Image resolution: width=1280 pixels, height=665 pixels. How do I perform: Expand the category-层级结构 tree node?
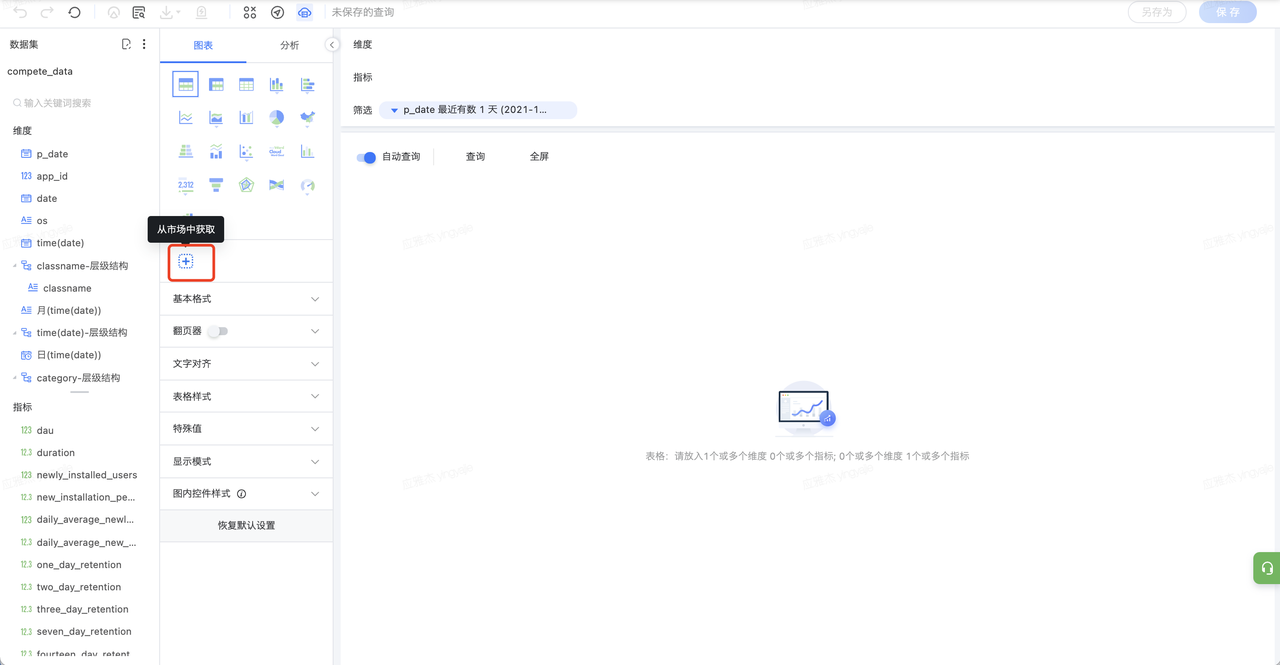[x=14, y=378]
